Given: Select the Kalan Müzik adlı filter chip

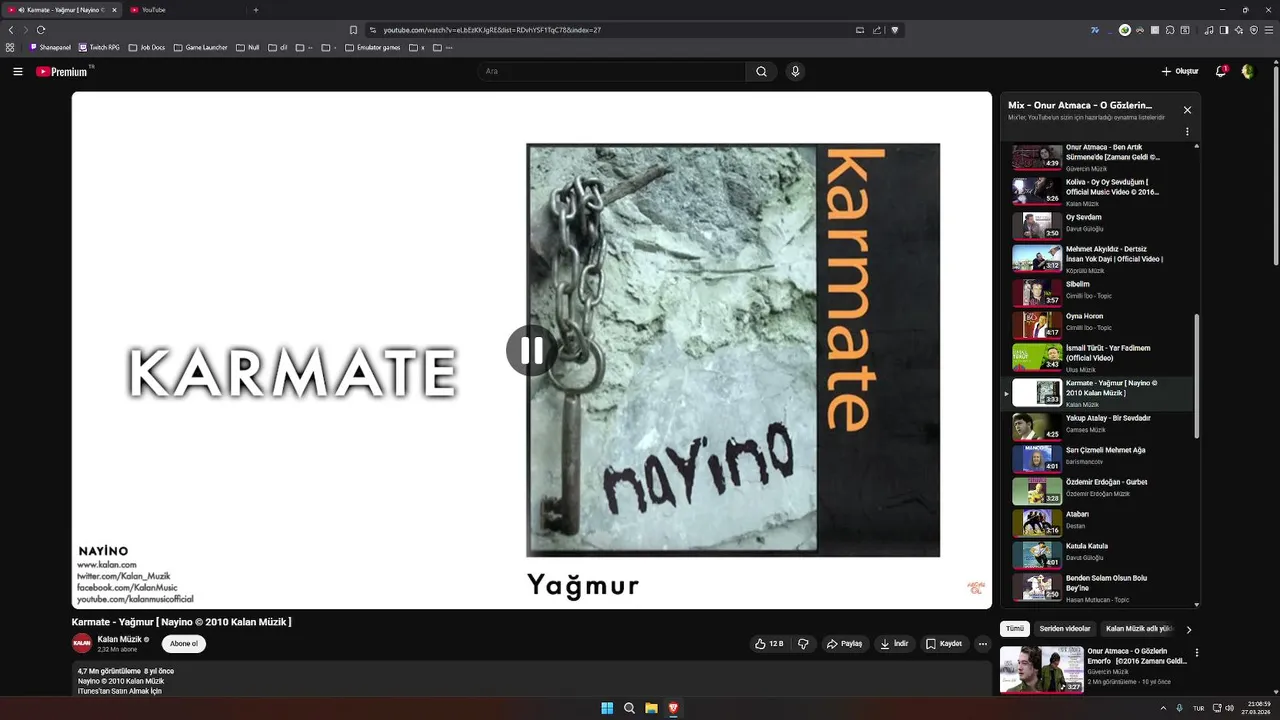Looking at the screenshot, I should pyautogui.click(x=1138, y=629).
